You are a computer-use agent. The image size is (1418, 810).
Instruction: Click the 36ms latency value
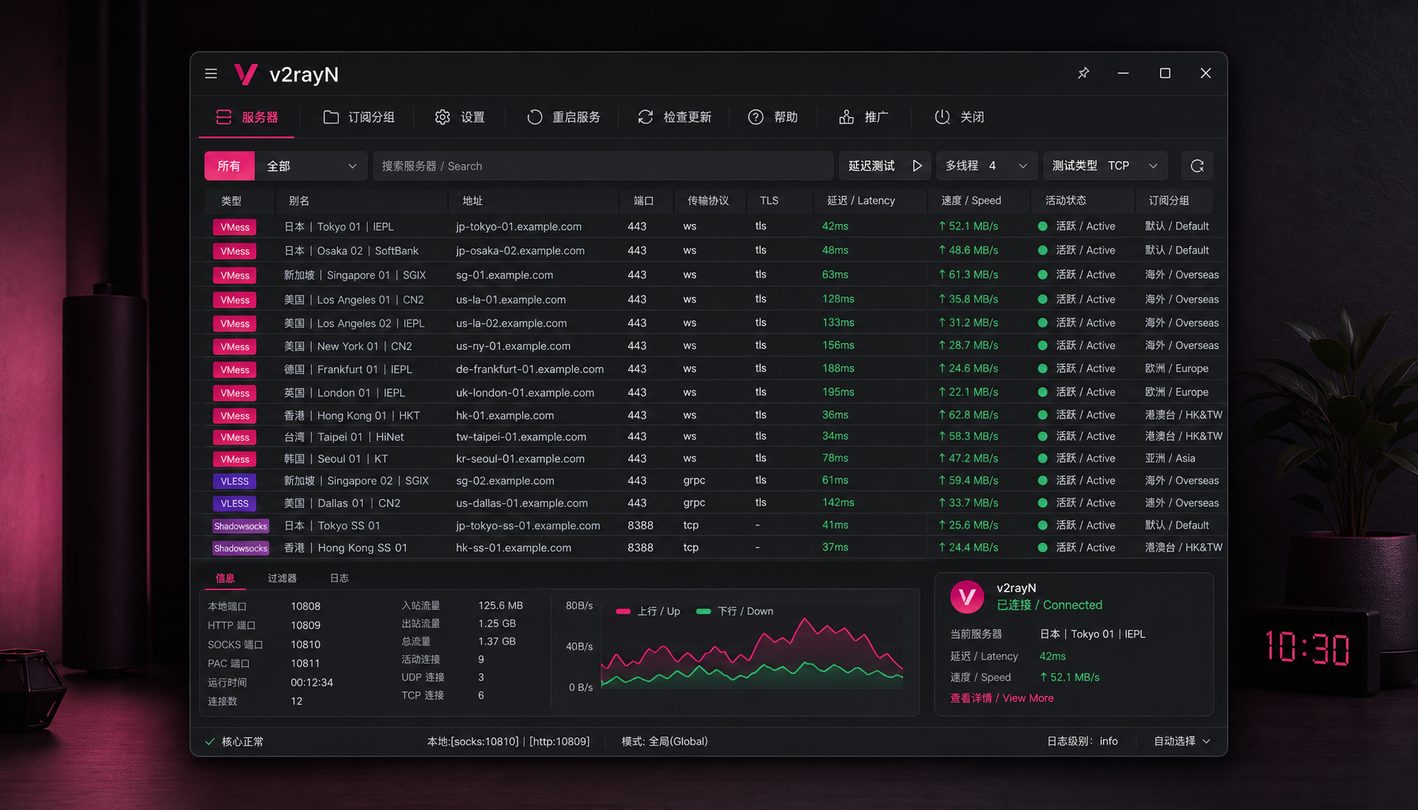coord(835,415)
